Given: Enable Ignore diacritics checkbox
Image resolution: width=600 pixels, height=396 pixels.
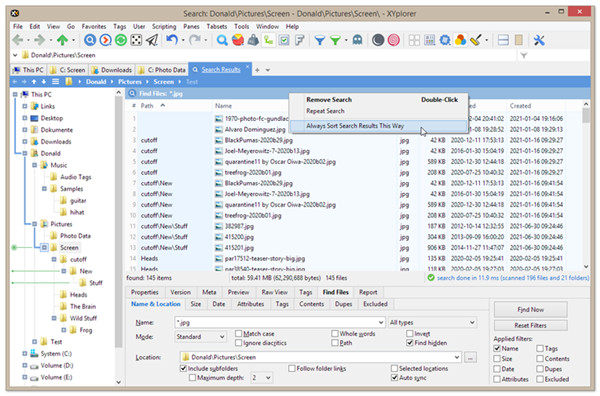Looking at the screenshot, I should click(x=238, y=342).
